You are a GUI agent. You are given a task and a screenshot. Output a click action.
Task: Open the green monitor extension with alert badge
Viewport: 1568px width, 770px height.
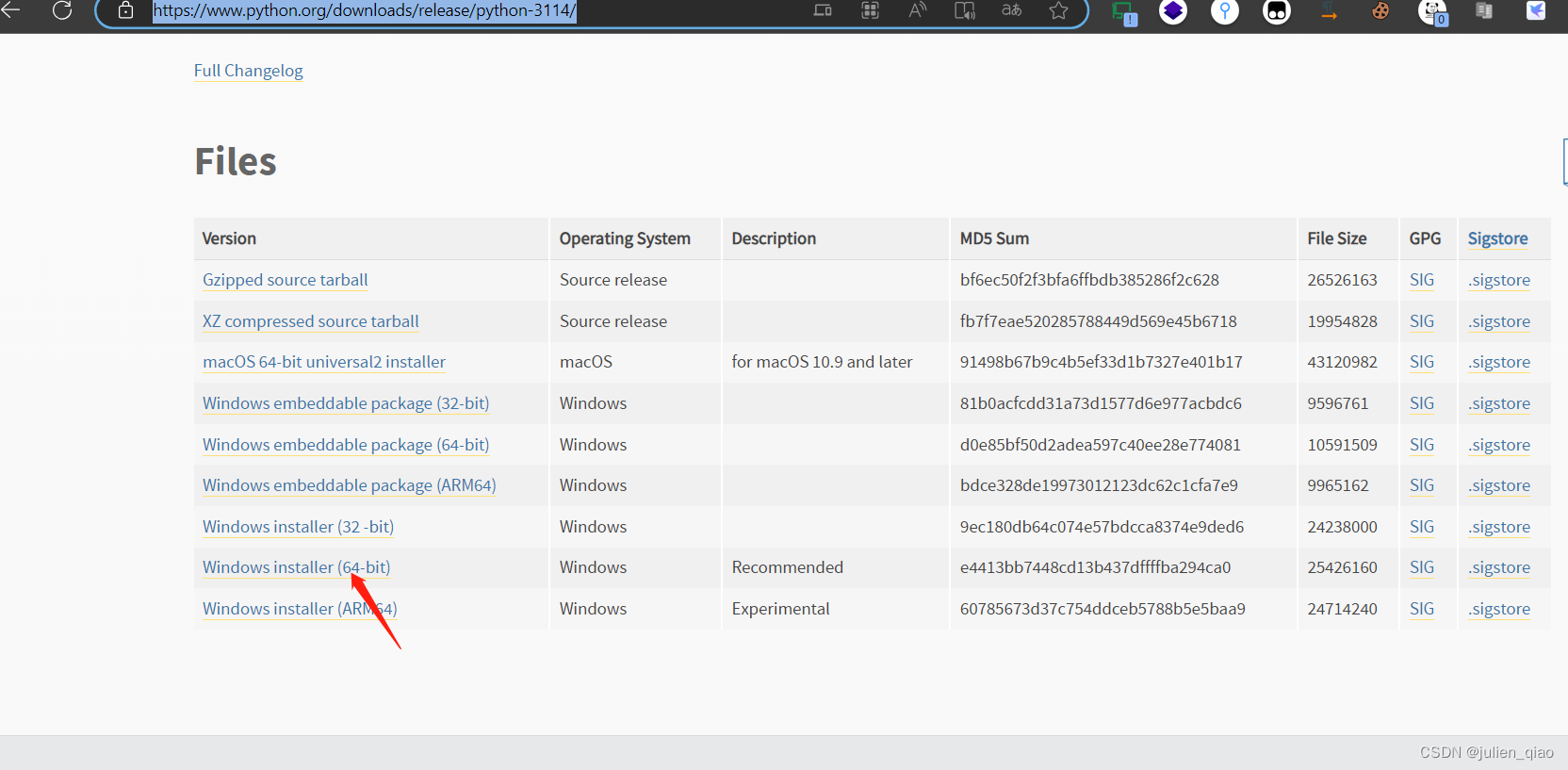(1123, 12)
